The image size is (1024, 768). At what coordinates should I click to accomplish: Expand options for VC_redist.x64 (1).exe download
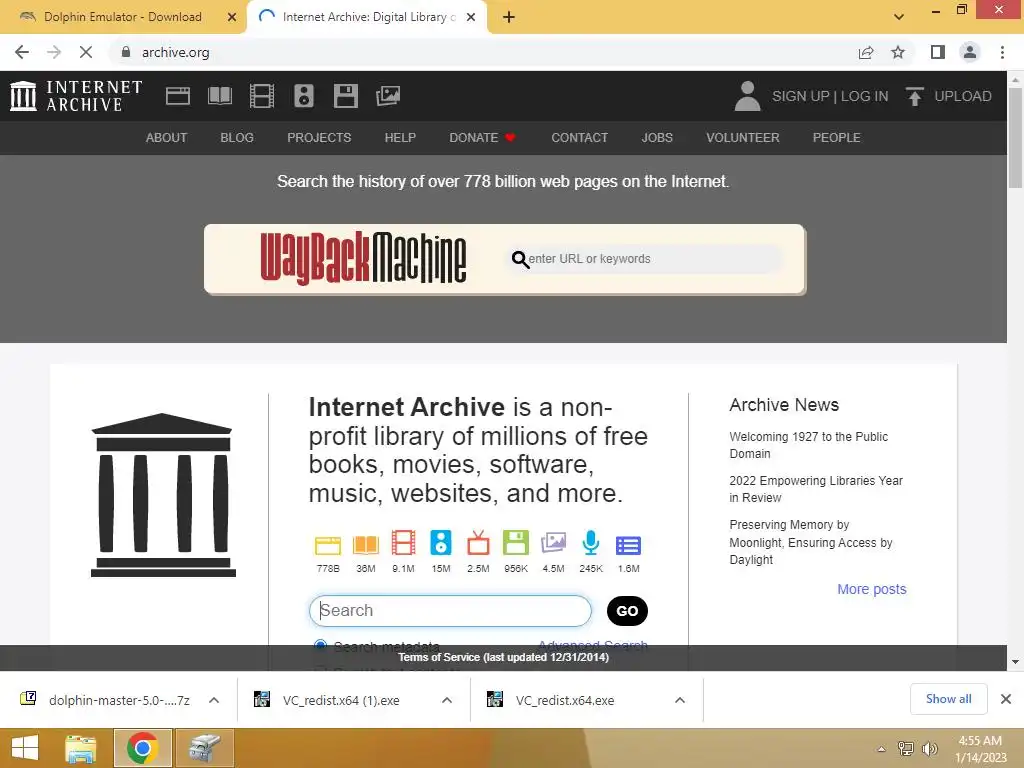click(447, 700)
